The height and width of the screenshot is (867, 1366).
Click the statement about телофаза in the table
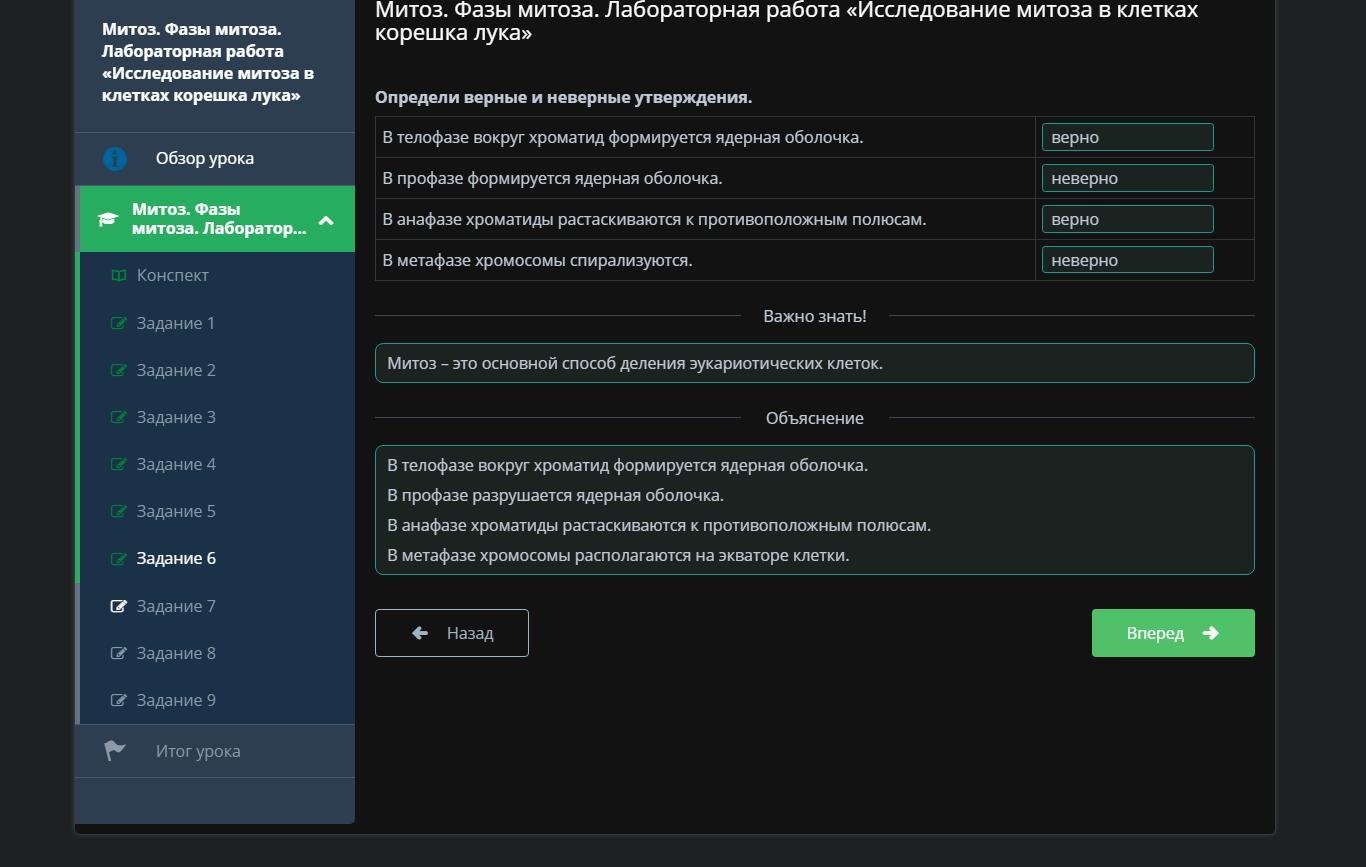point(623,137)
